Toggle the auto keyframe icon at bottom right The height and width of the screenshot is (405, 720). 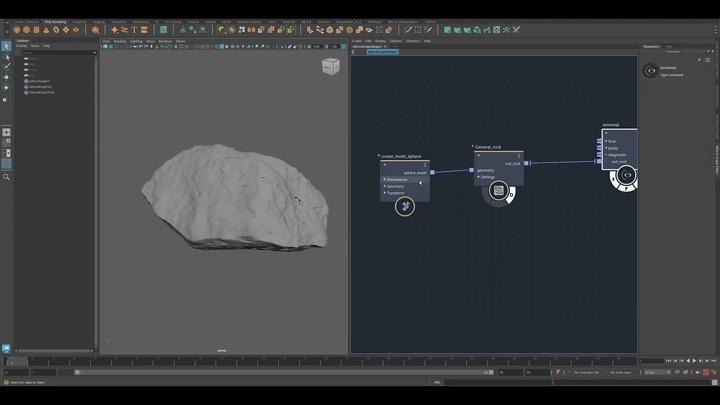(706, 372)
